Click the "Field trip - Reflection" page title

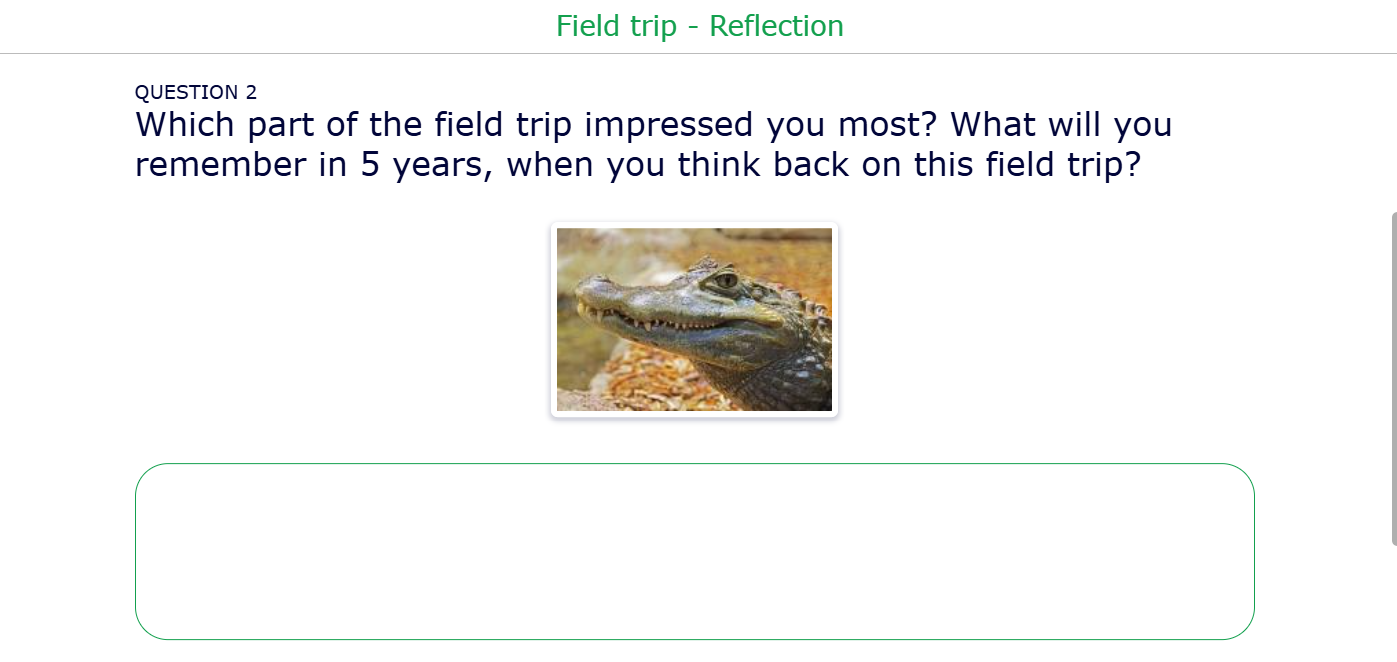point(699,26)
